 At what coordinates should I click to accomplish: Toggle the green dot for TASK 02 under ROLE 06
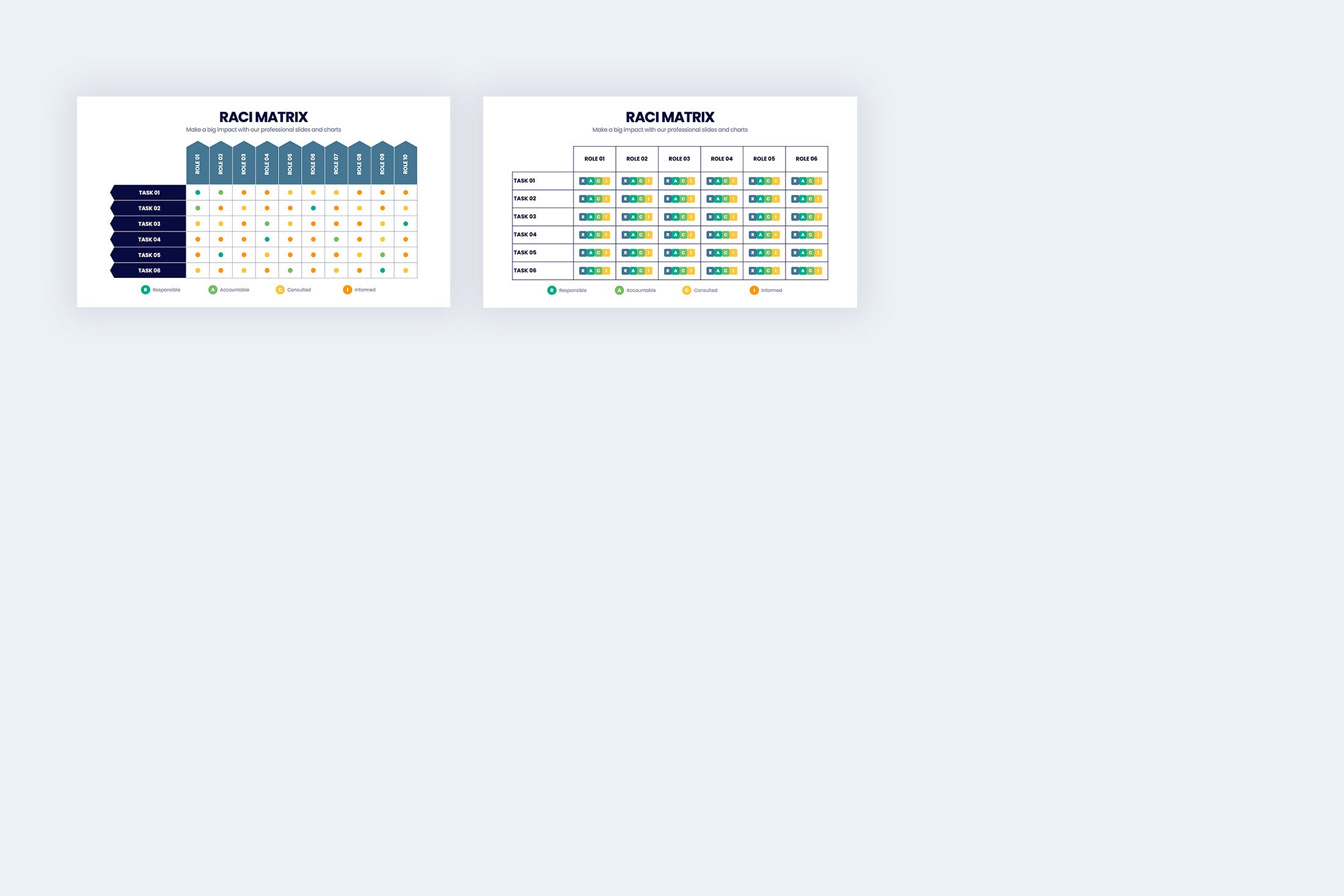click(313, 208)
